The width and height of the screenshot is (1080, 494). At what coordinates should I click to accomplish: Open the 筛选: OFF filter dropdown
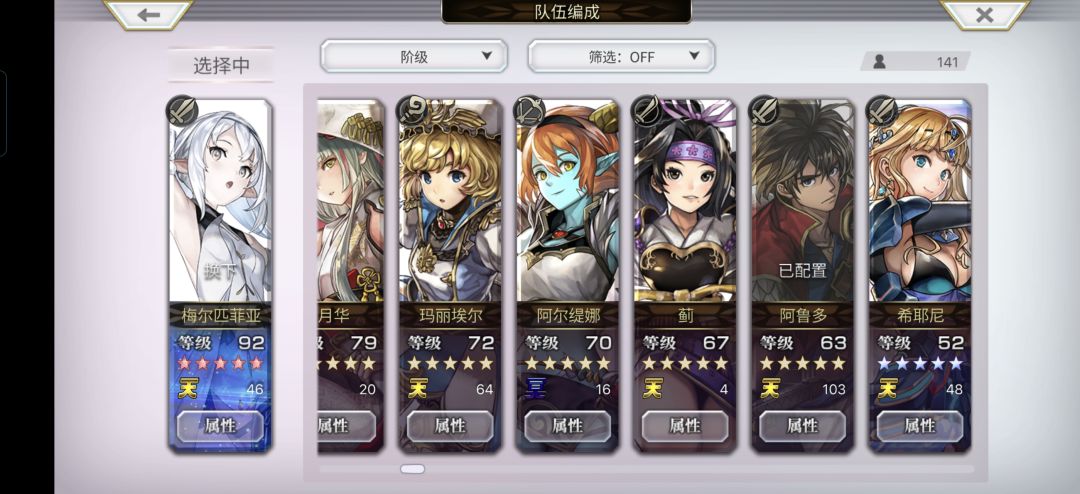(621, 56)
